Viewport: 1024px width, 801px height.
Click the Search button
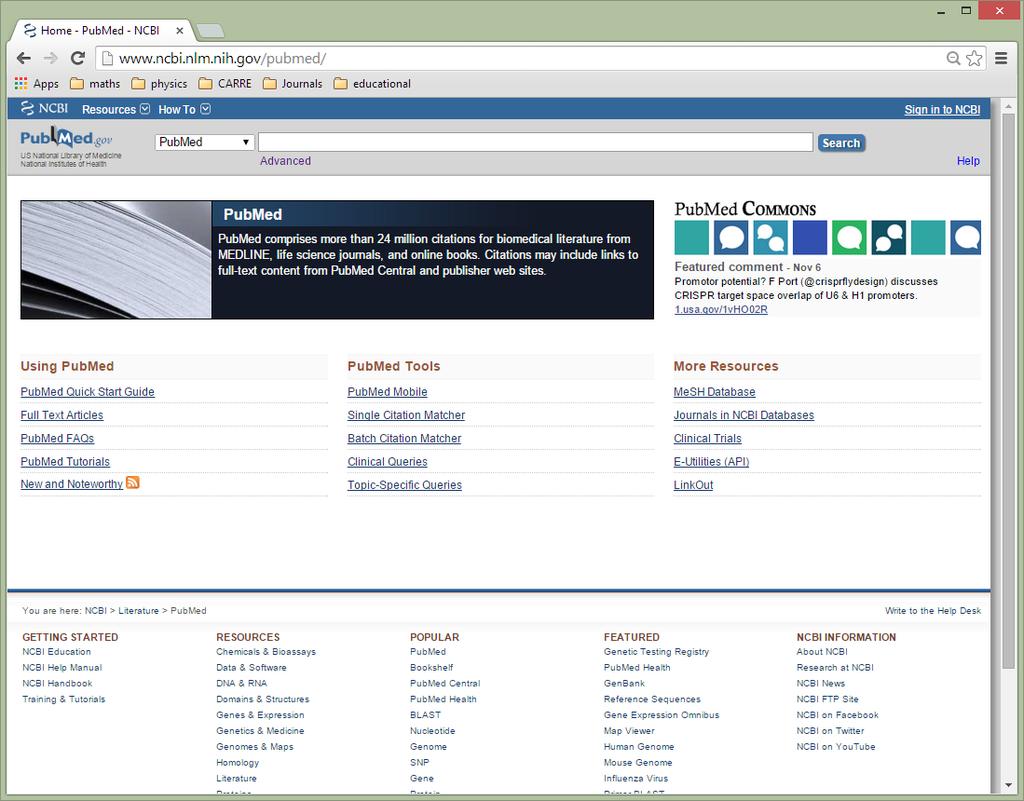tap(841, 143)
